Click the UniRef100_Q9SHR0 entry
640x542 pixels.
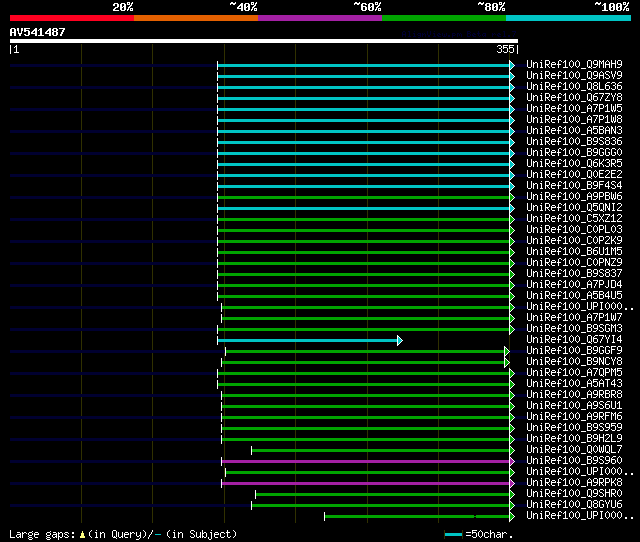574,494
